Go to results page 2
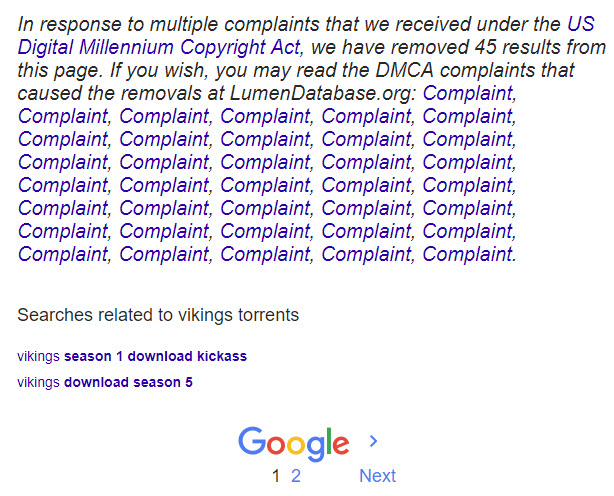This screenshot has width=614, height=496. (296, 476)
